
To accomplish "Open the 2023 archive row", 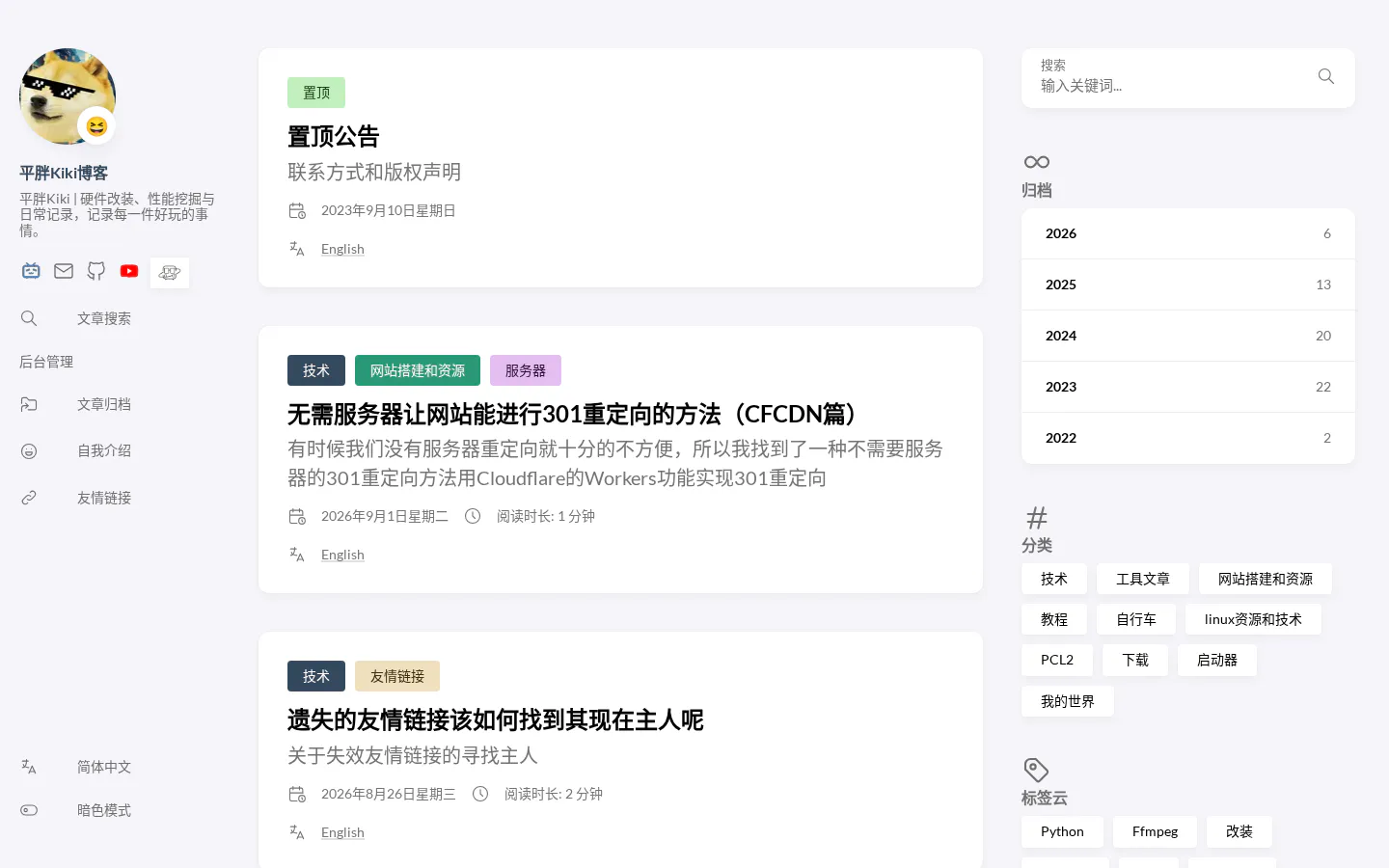I will point(1188,387).
